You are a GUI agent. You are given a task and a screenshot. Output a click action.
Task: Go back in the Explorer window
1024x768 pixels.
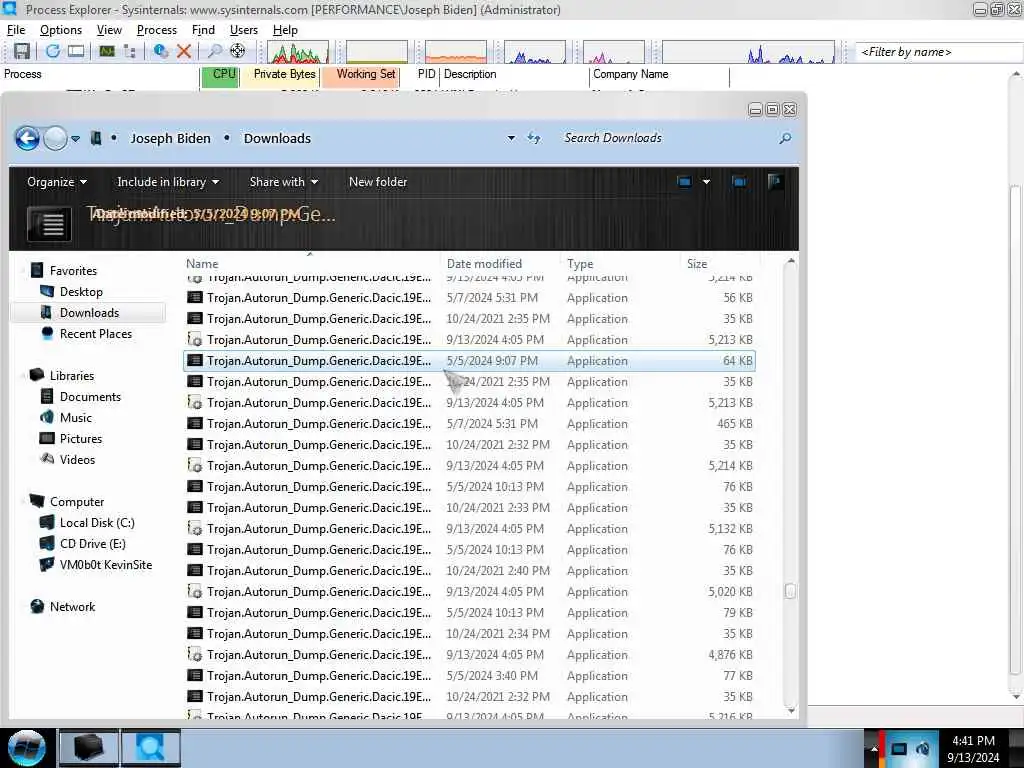click(x=27, y=138)
